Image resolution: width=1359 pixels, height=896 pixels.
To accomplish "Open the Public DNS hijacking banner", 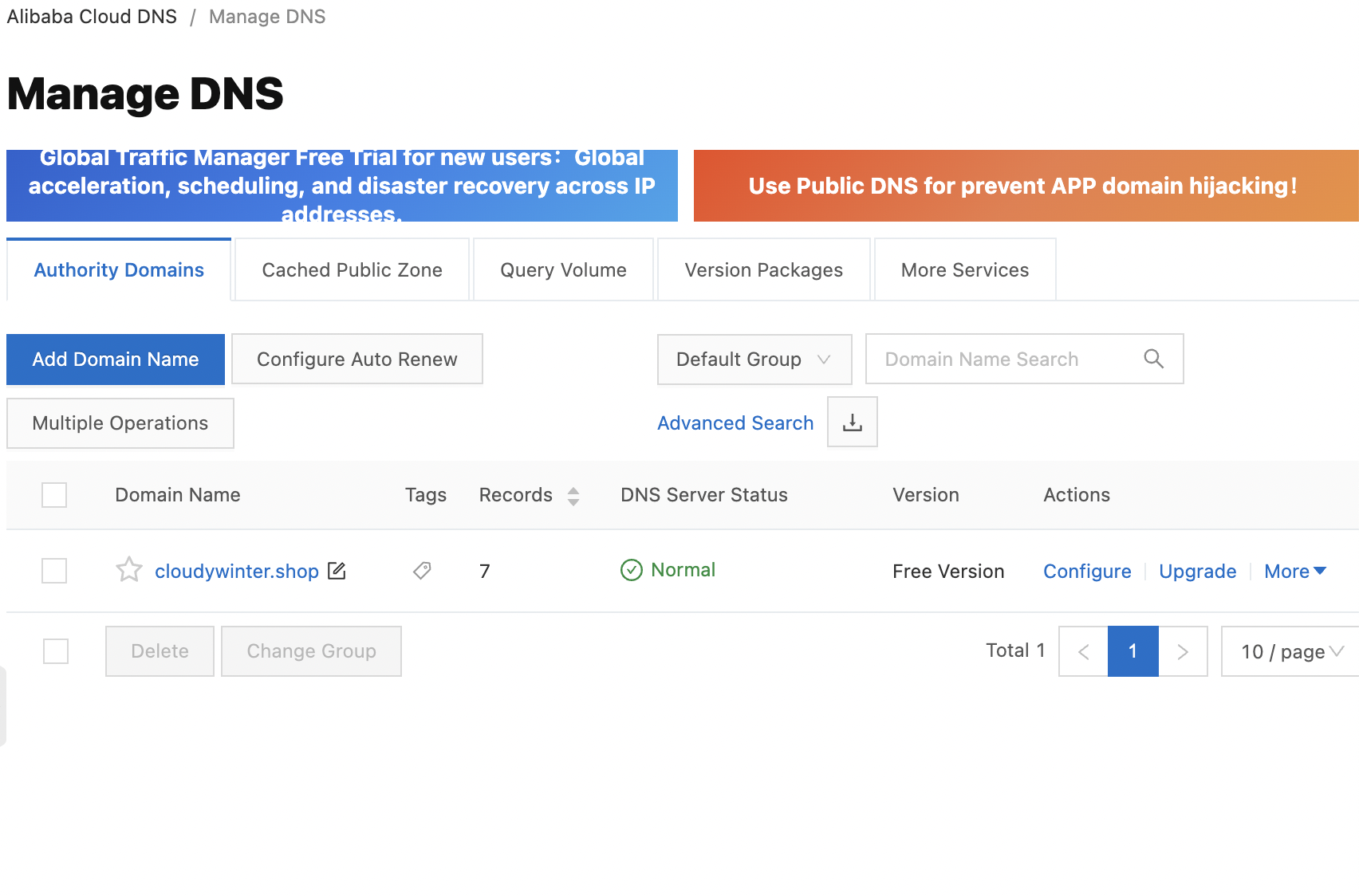I will [x=1026, y=186].
